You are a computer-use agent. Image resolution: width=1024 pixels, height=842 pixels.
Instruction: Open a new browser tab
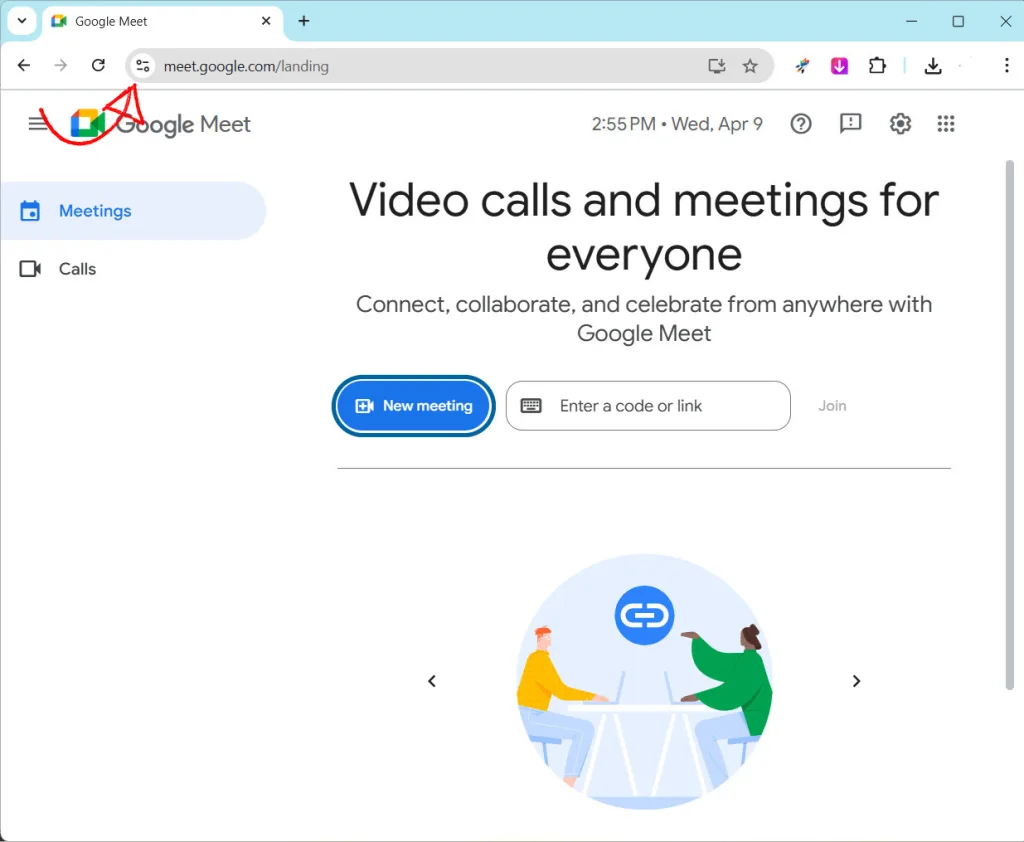304,21
